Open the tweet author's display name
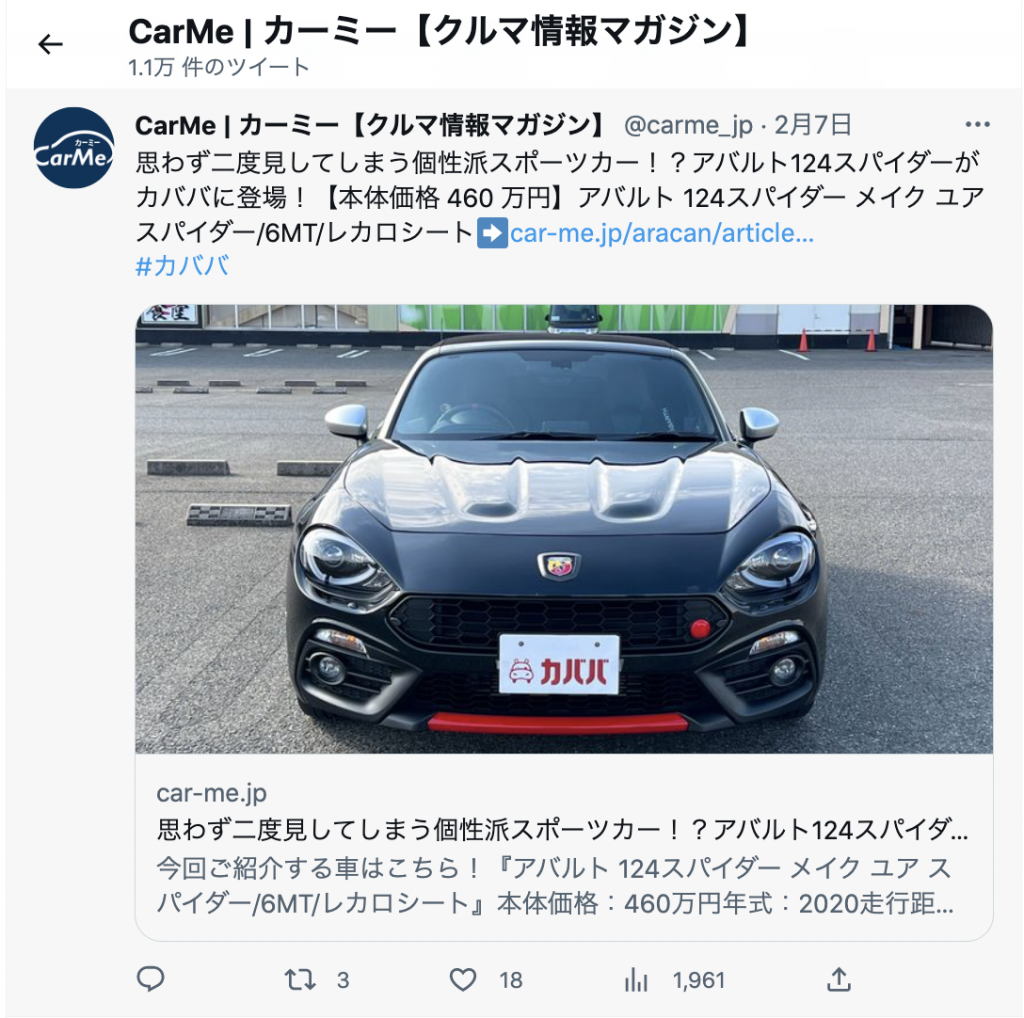Image resolution: width=1024 pixels, height=1018 pixels. tap(370, 125)
